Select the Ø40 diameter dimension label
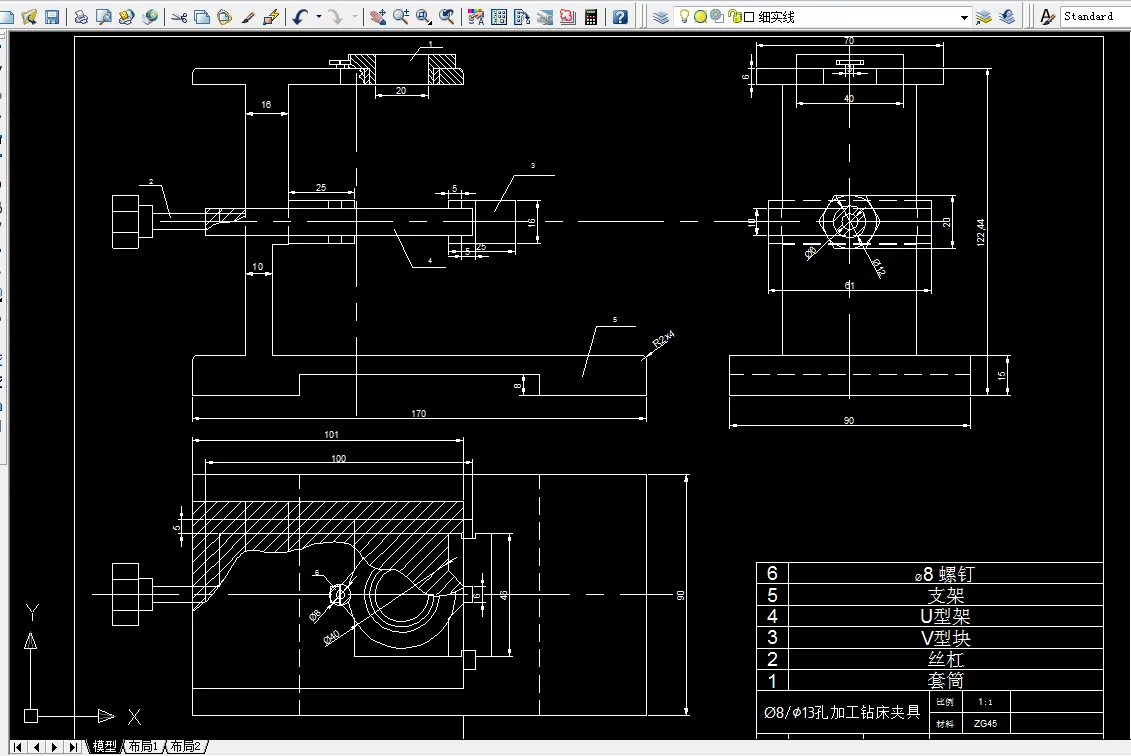 click(x=331, y=638)
